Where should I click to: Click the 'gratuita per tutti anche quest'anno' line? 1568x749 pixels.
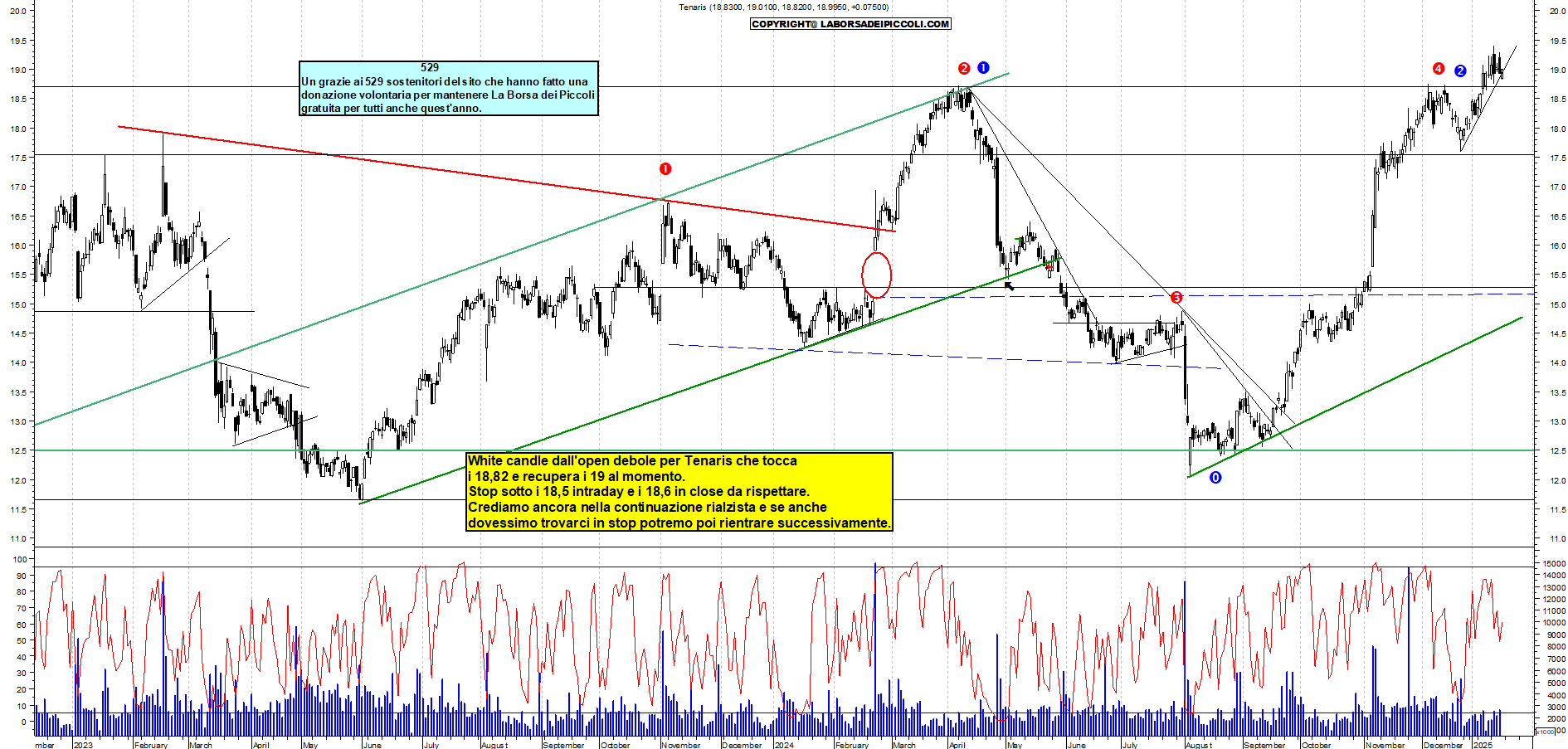[x=392, y=108]
